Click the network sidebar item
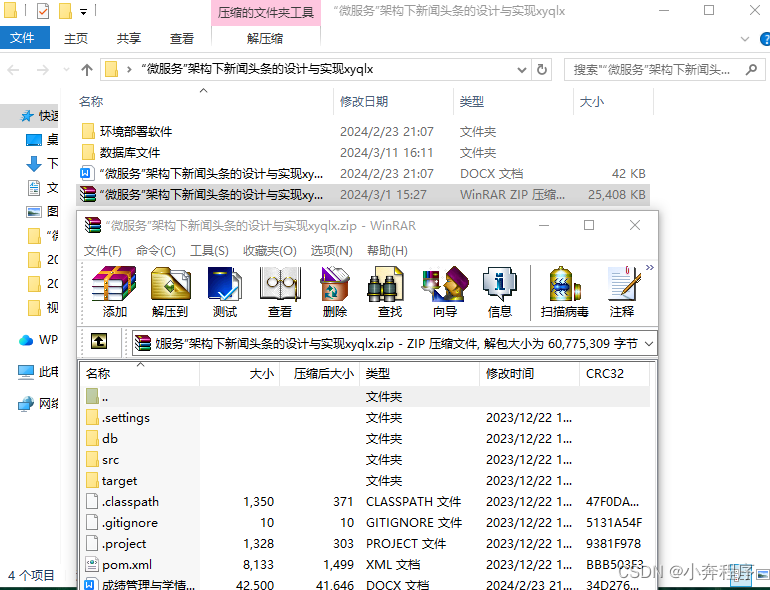Viewport: 770px width, 590px height. click(38, 404)
